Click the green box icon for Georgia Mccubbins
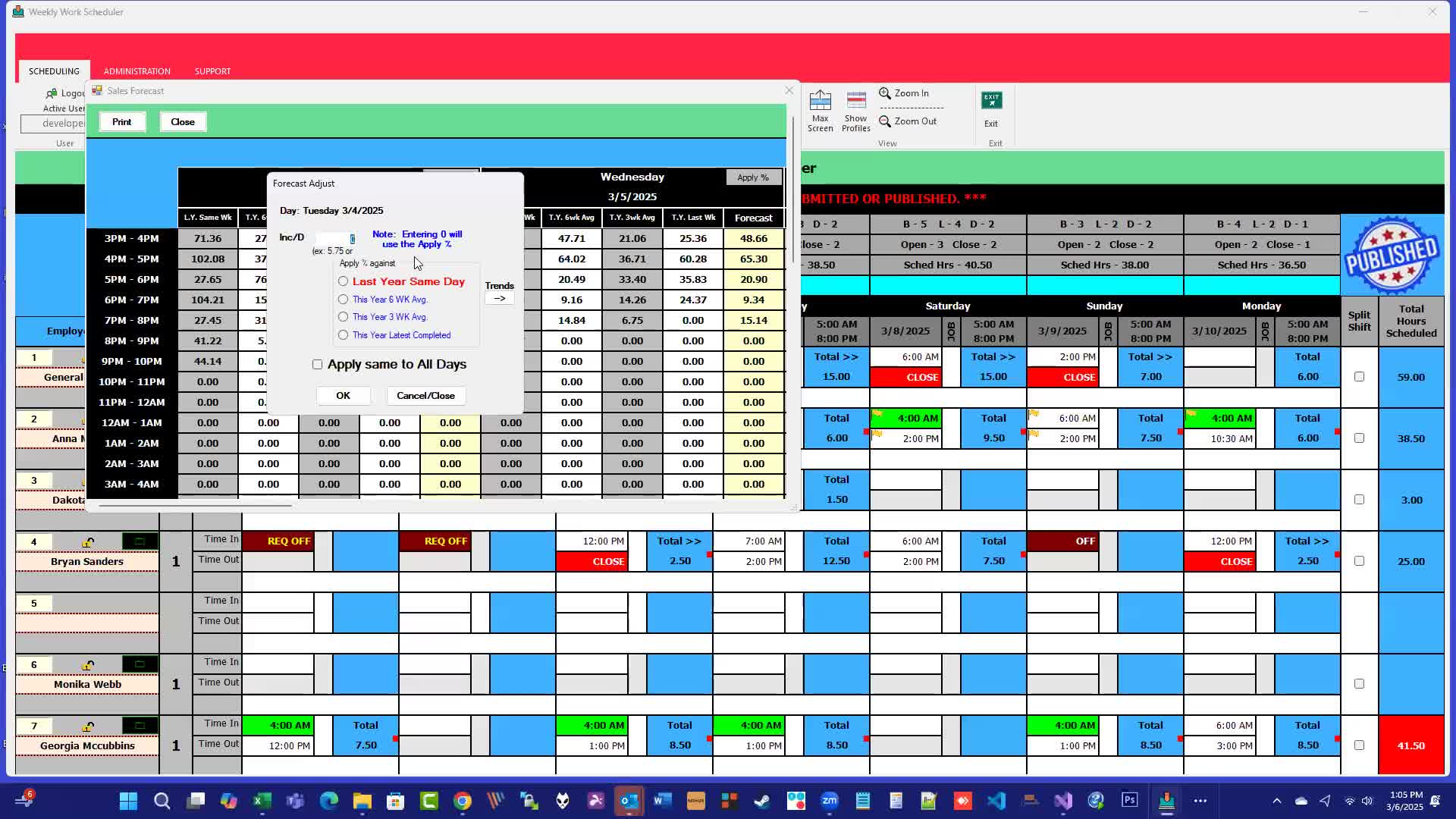 tap(140, 726)
